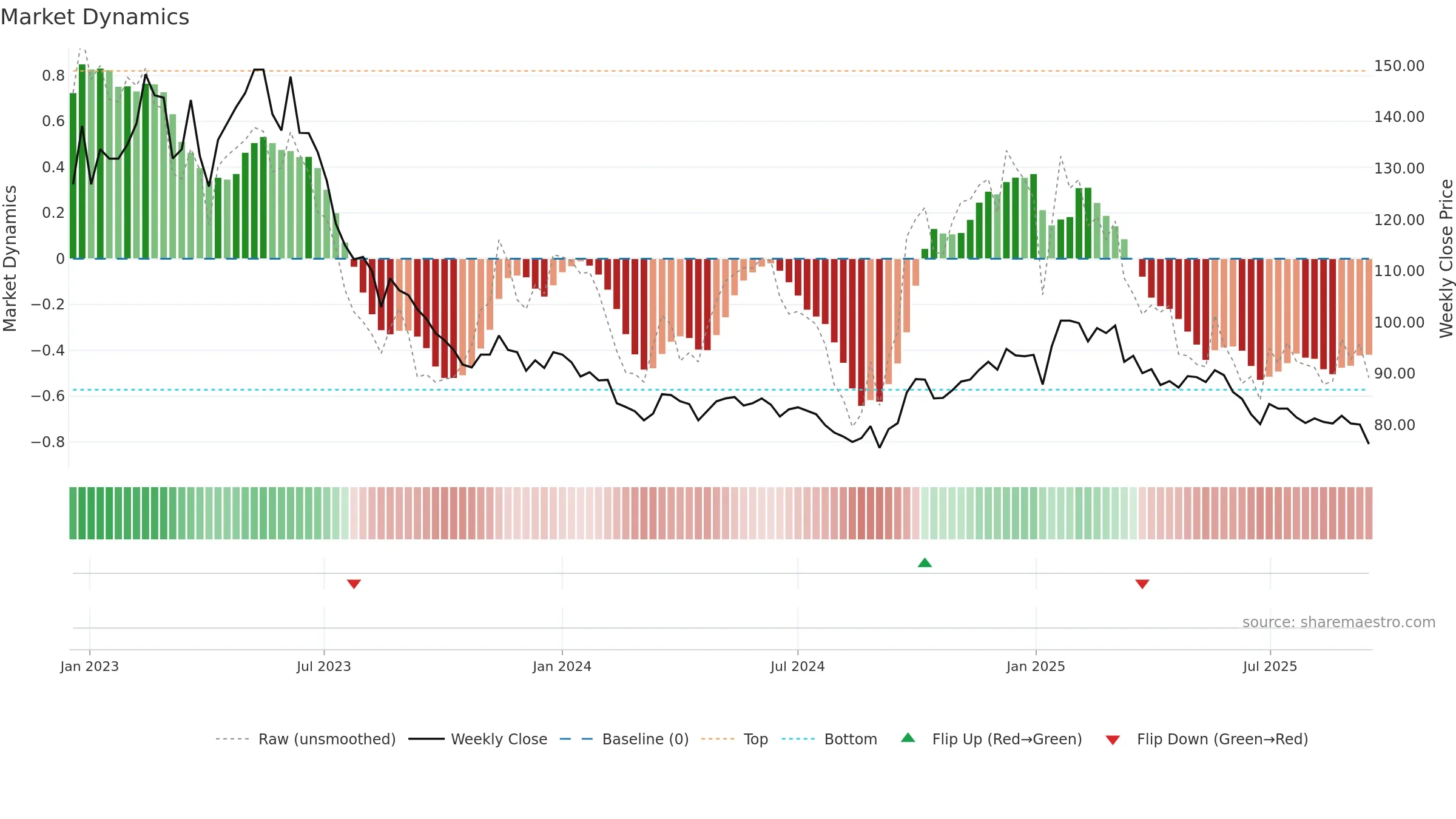Viewport: 1456px width, 819px height.
Task: Click the green Flip Up triangle legend icon
Action: (908, 738)
